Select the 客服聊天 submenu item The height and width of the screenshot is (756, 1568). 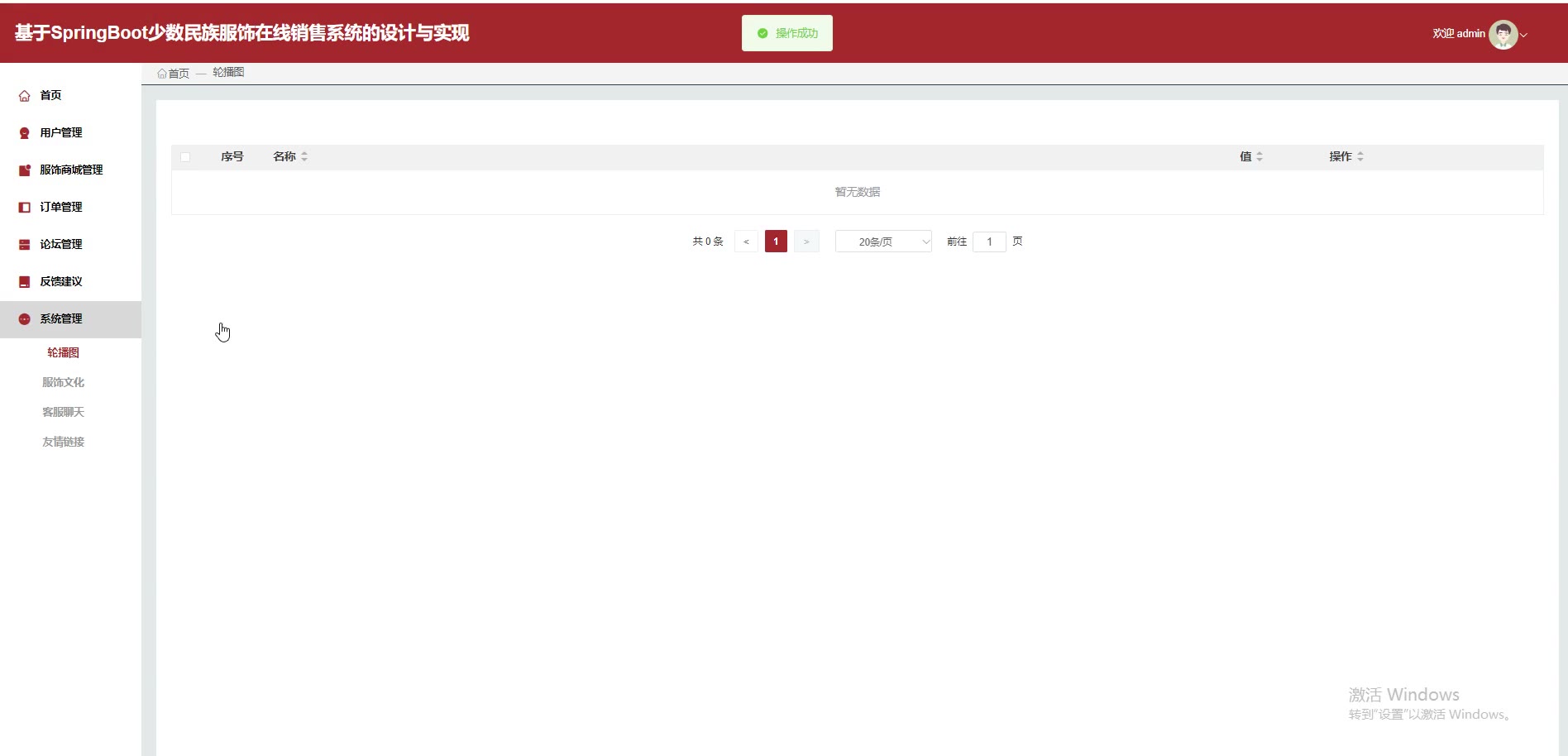coord(63,412)
